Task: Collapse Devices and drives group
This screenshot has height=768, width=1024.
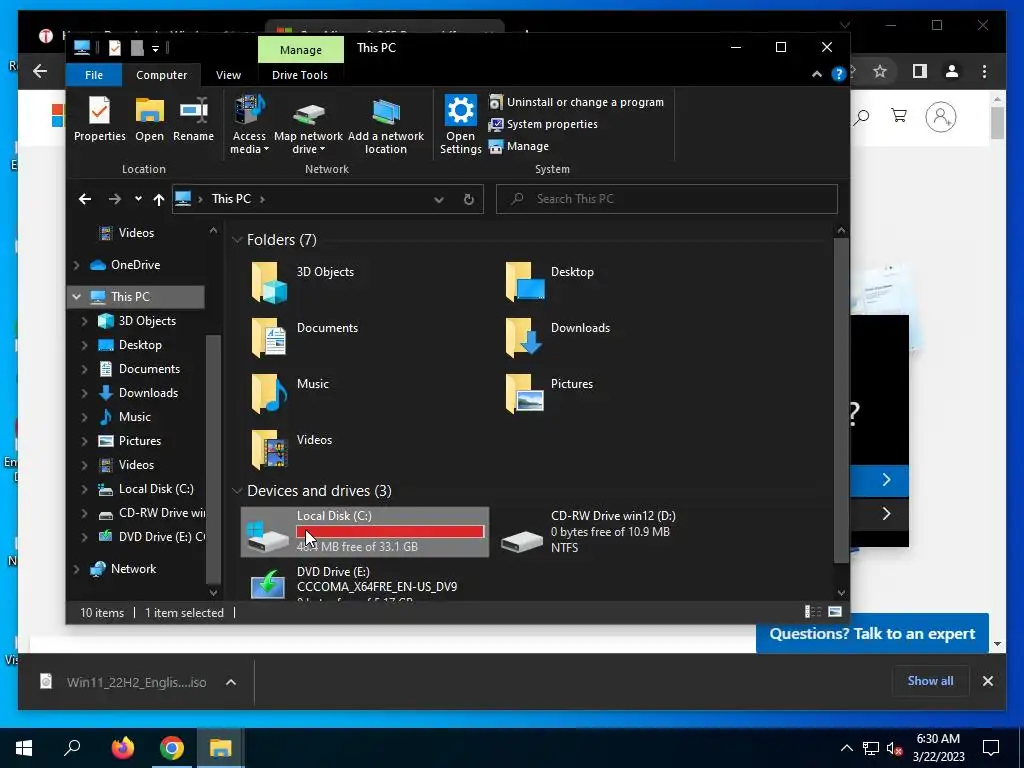Action: pos(237,491)
